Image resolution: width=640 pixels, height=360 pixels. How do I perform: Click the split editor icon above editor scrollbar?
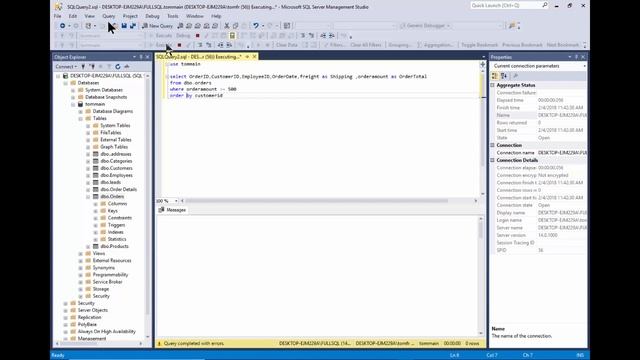(482, 64)
